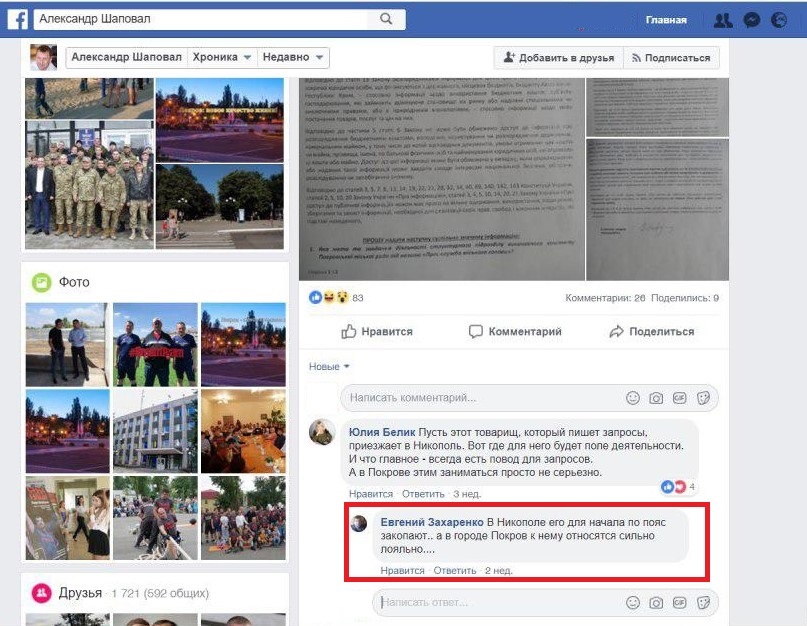Insert a GIF into the comment

[678, 398]
